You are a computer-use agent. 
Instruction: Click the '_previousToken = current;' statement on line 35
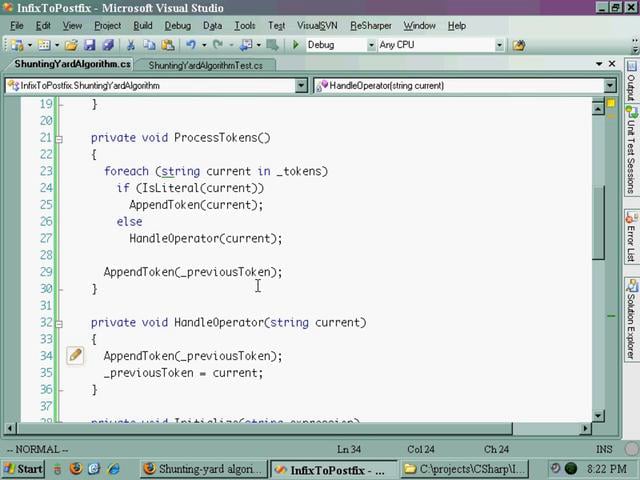[183, 373]
